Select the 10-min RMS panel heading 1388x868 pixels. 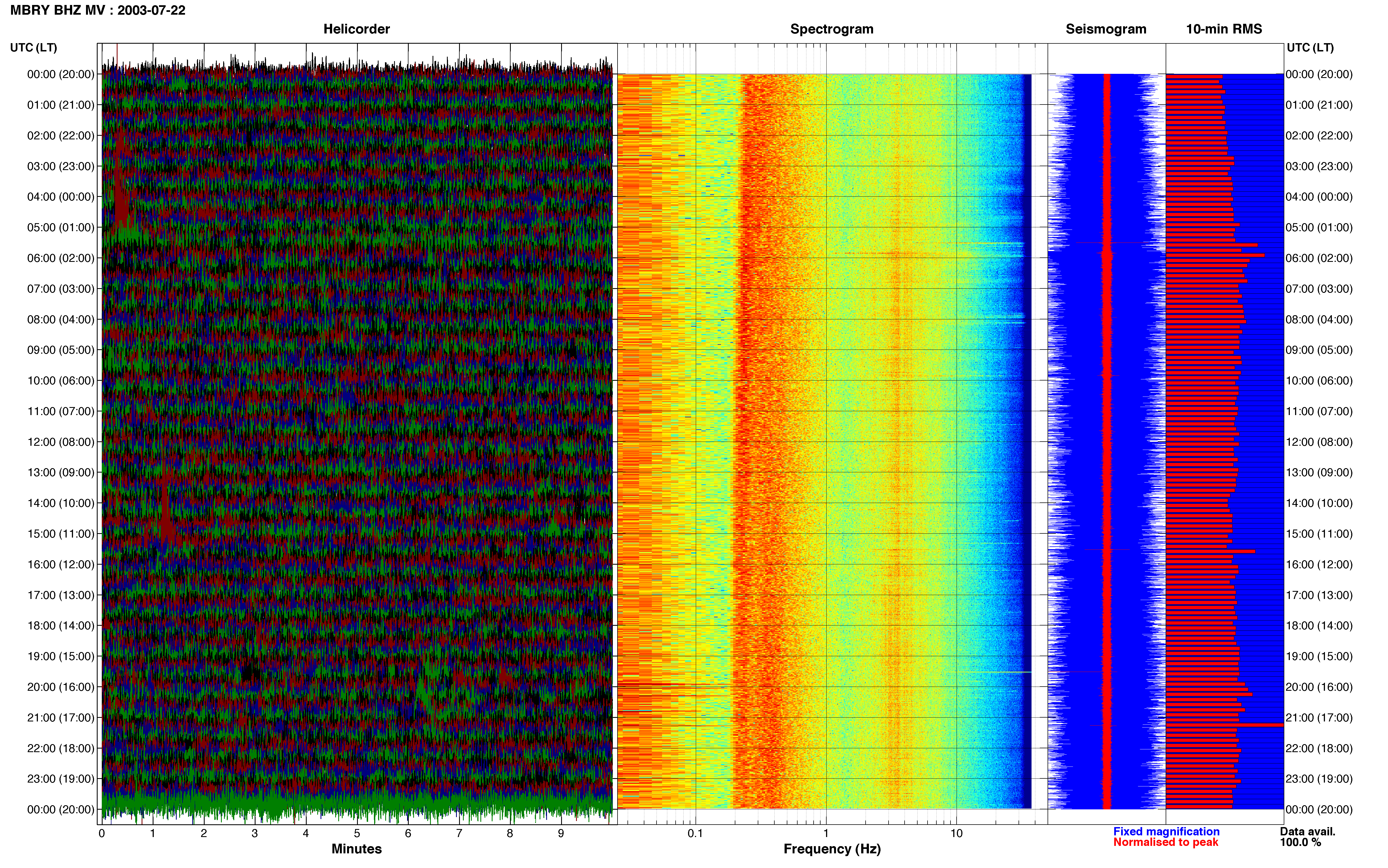click(x=1224, y=29)
